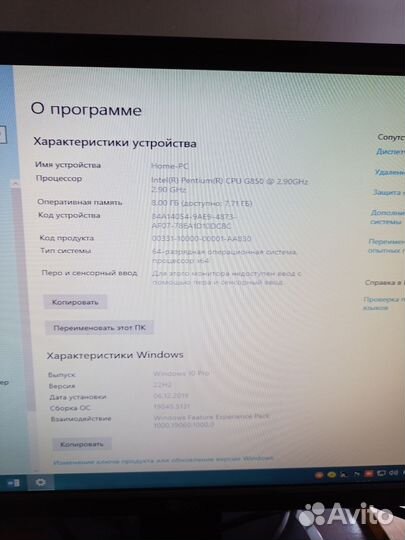Open the Защита системы link
The width and height of the screenshot is (405, 540).
(388, 193)
